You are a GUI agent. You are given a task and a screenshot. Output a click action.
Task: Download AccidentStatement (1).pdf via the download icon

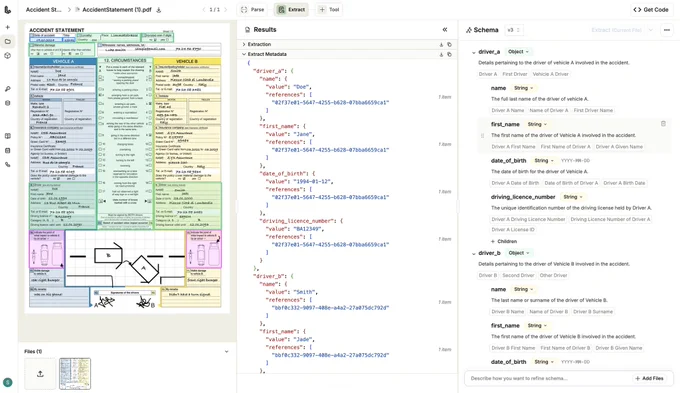[x=159, y=10]
